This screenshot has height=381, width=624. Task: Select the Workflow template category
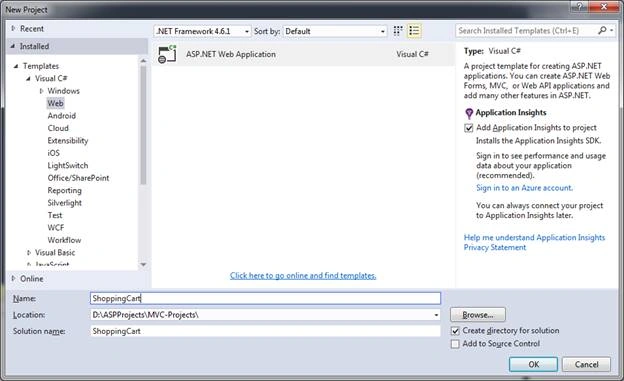tap(64, 240)
